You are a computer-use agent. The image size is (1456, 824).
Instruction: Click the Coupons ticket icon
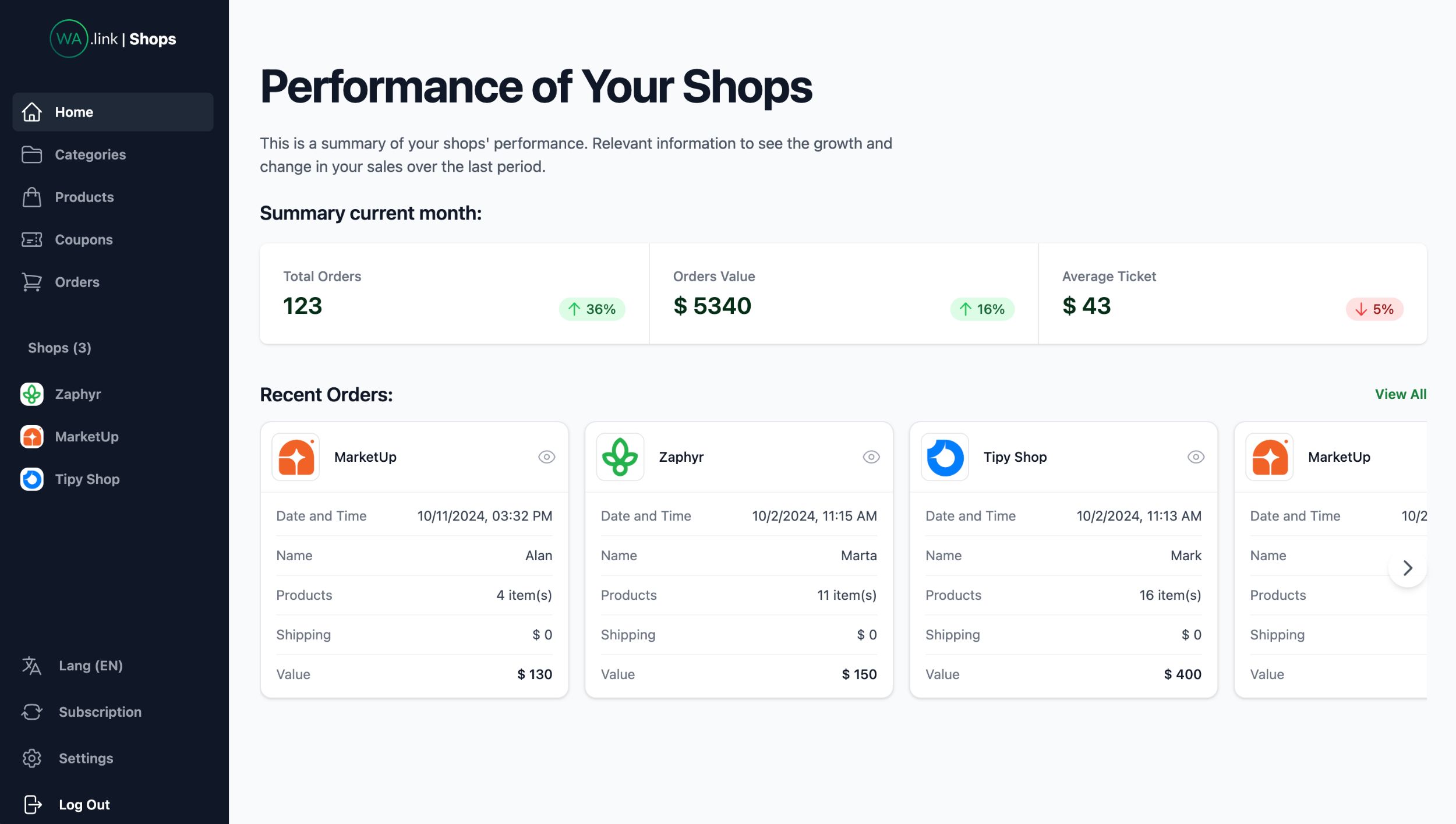coord(31,239)
